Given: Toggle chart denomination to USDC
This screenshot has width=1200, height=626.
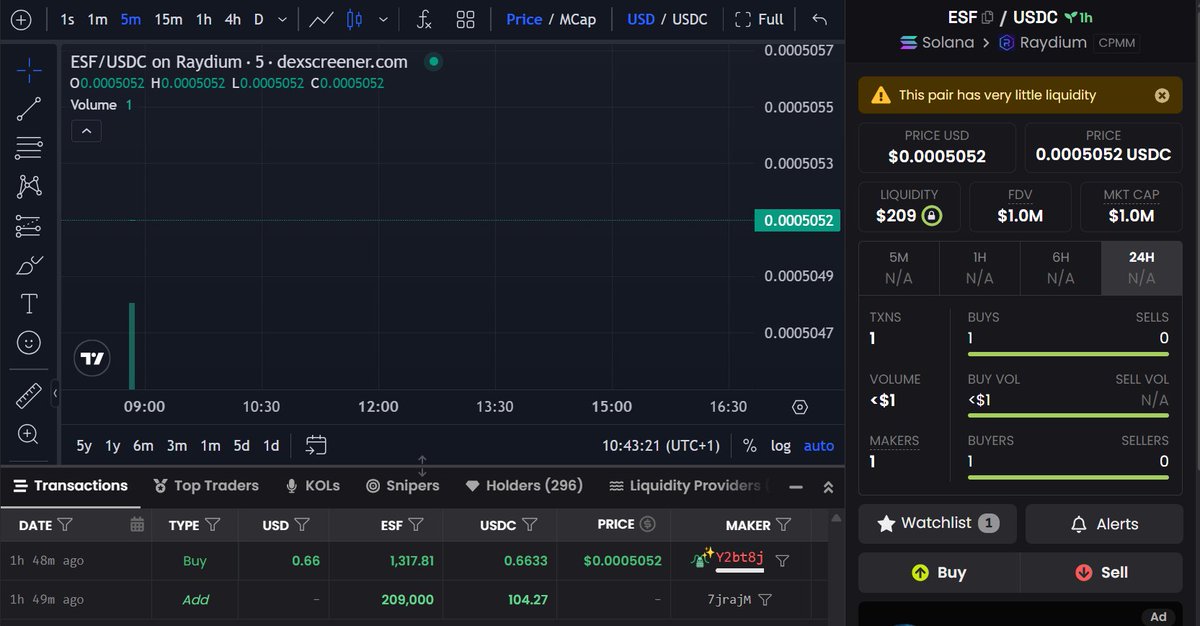Looking at the screenshot, I should [690, 19].
